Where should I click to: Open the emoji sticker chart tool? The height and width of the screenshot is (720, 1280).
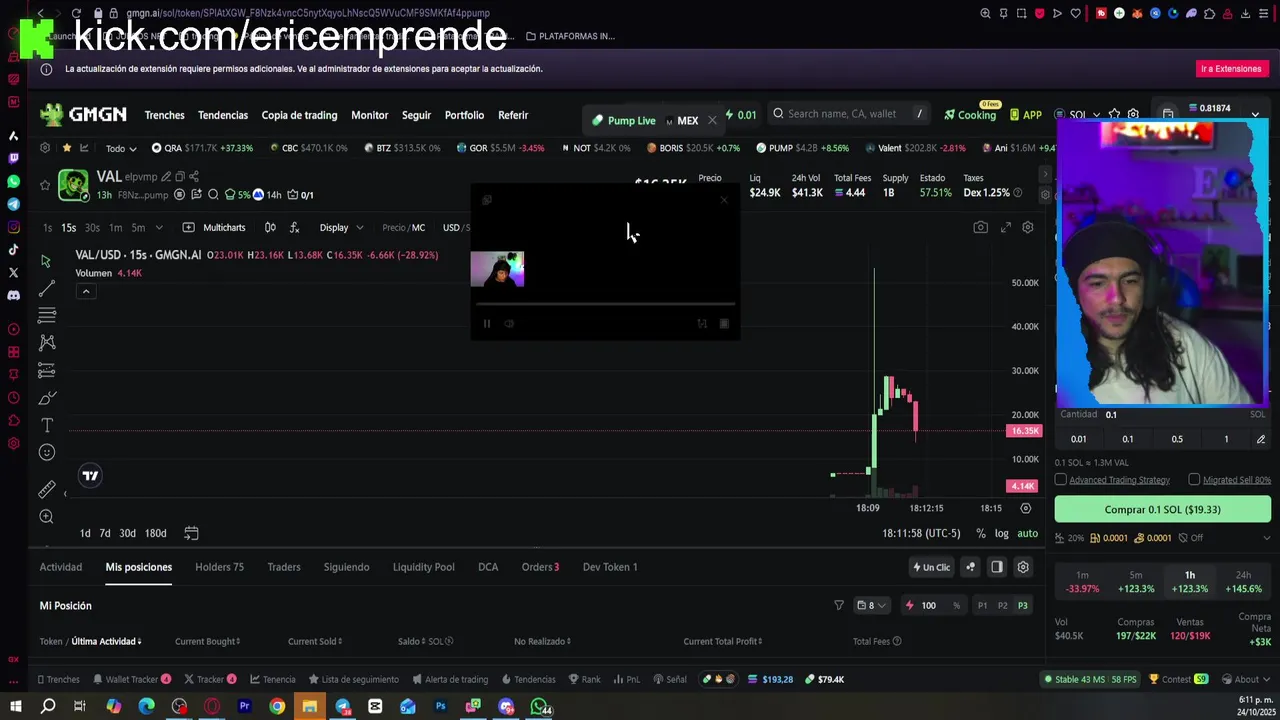(x=46, y=452)
